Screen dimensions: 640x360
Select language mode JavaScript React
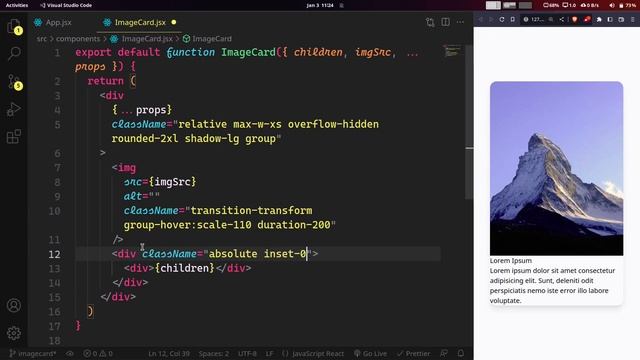coord(313,353)
